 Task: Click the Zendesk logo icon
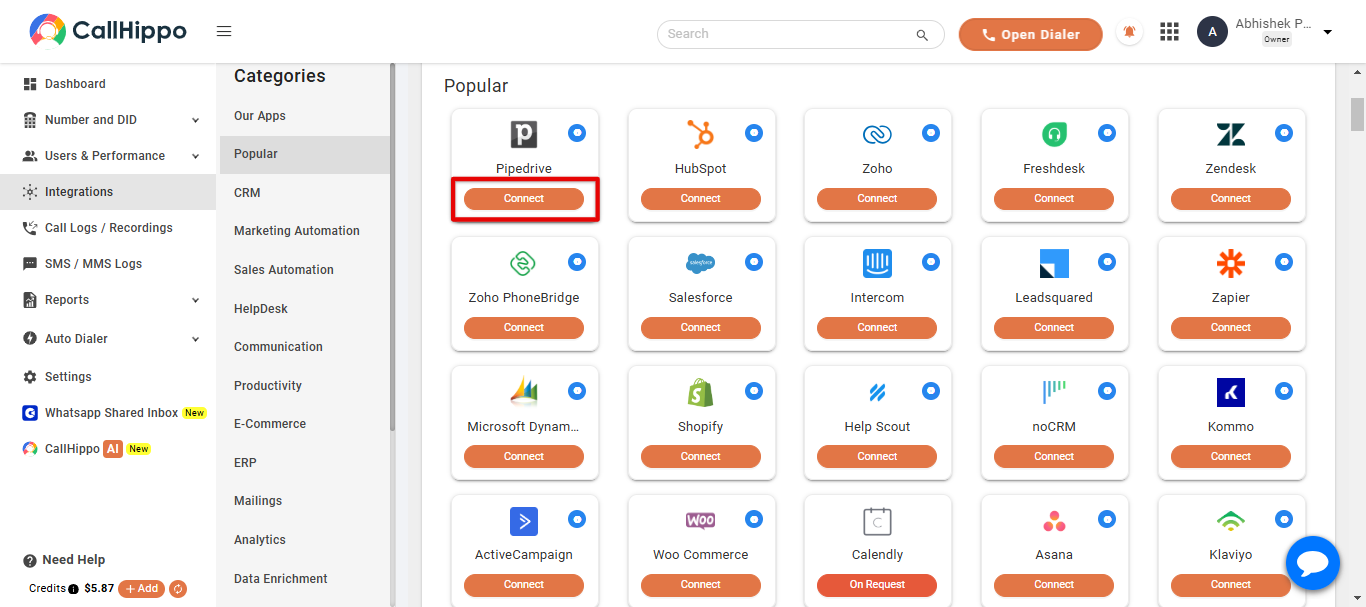tap(1231, 134)
